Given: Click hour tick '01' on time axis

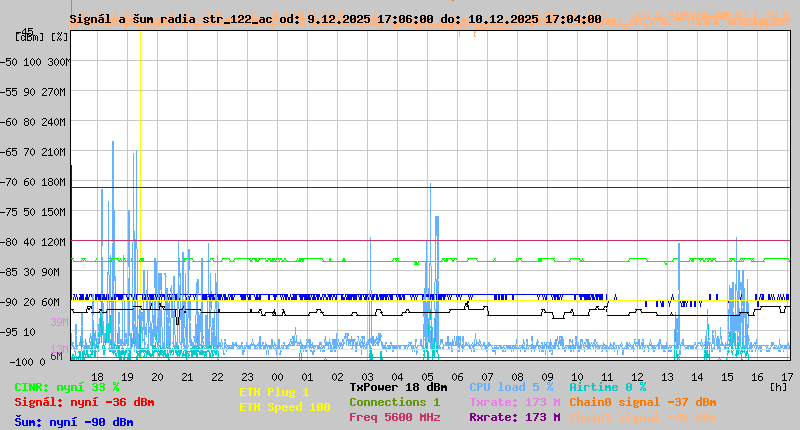Looking at the screenshot, I should click(307, 377).
